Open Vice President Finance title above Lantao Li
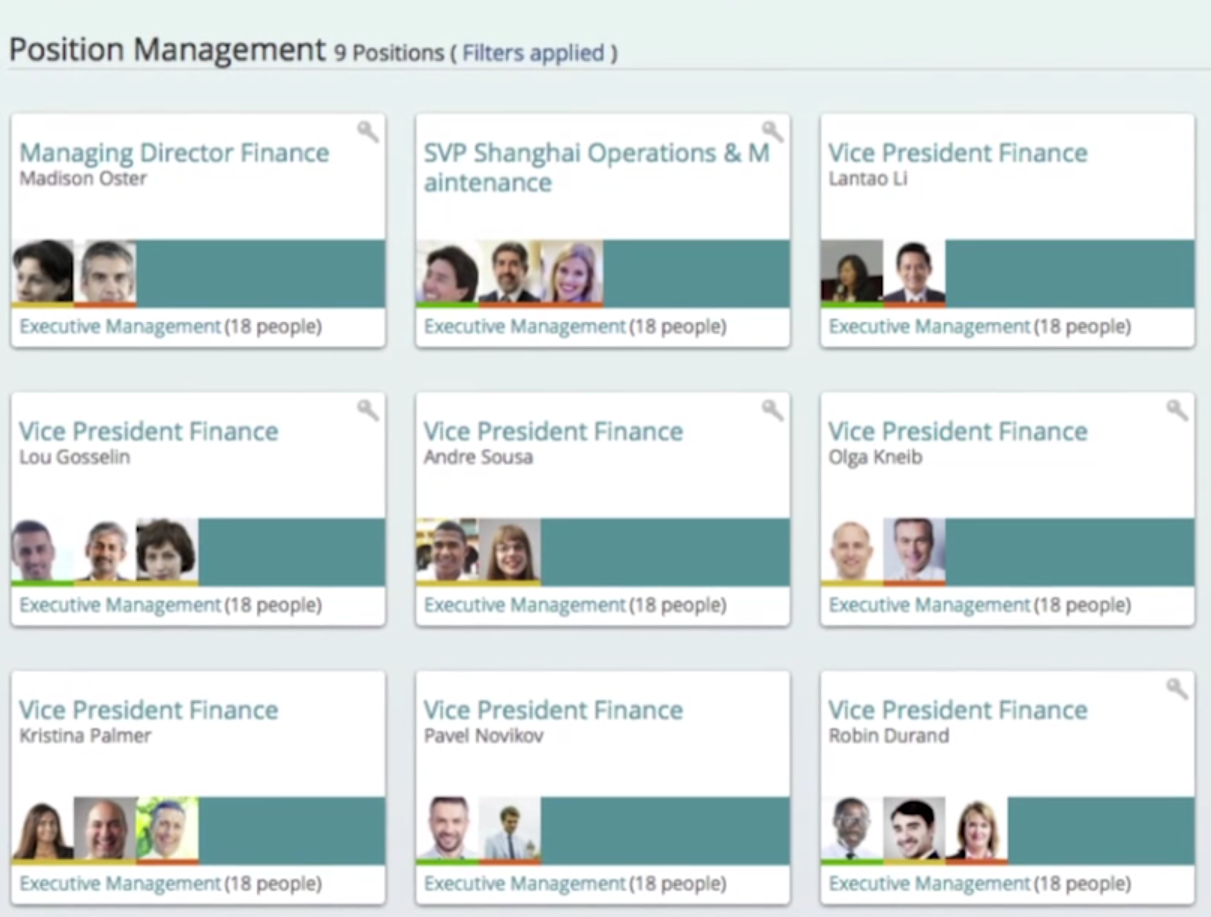1211x917 pixels. coord(957,153)
